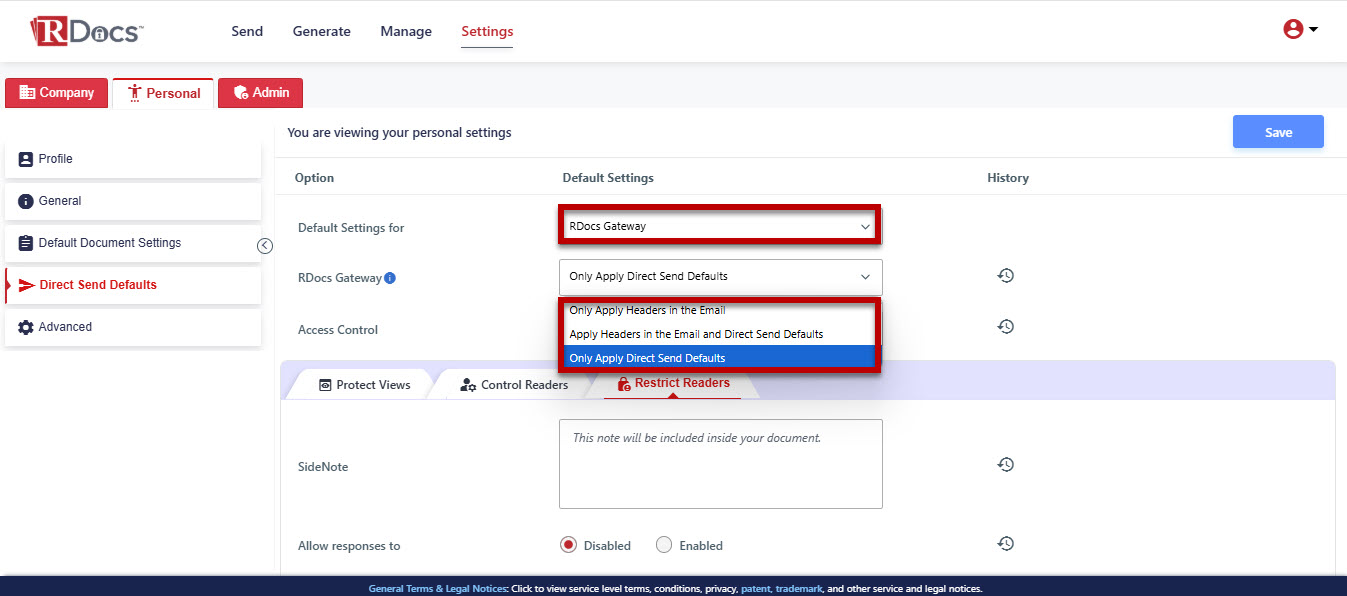Click the info icon beside RDocs Gateway
The width and height of the screenshot is (1347, 596).
[x=390, y=278]
